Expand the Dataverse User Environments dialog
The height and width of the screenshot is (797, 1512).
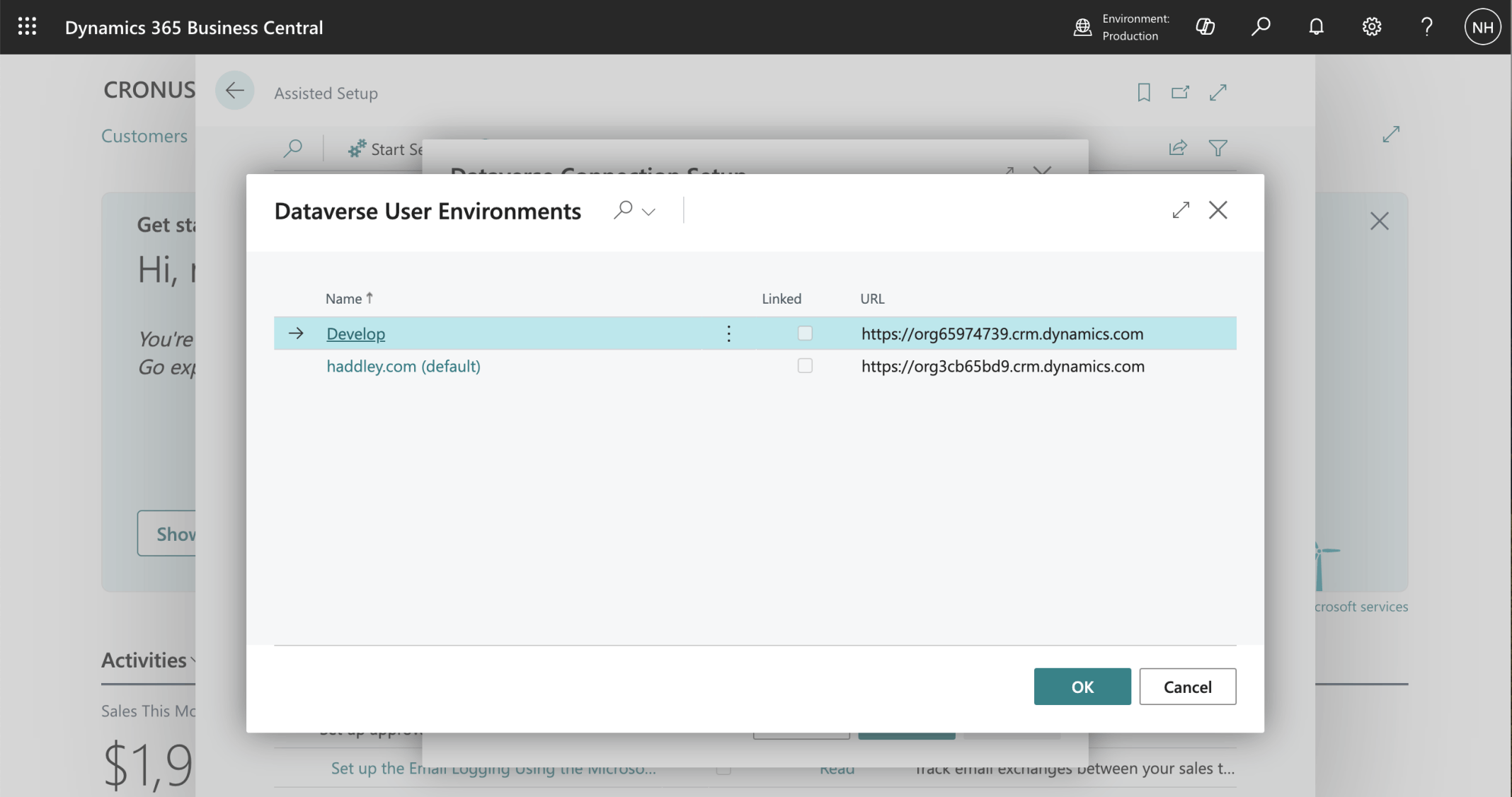[x=1181, y=210]
